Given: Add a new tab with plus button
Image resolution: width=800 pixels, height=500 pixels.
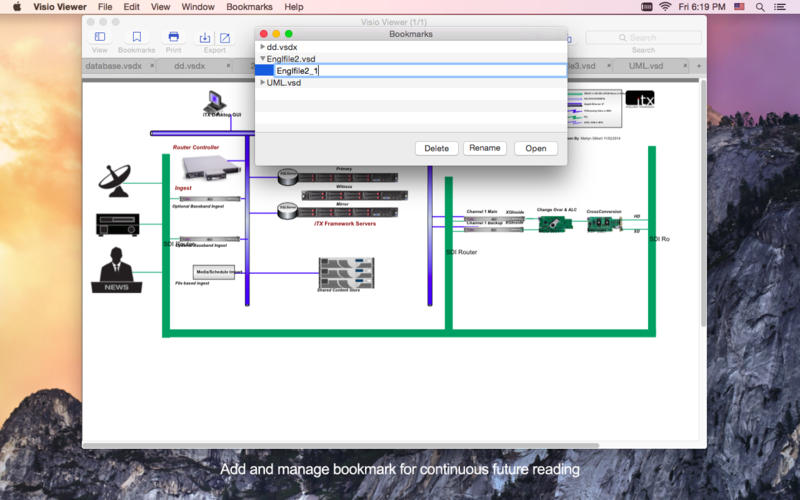Looking at the screenshot, I should coord(698,66).
